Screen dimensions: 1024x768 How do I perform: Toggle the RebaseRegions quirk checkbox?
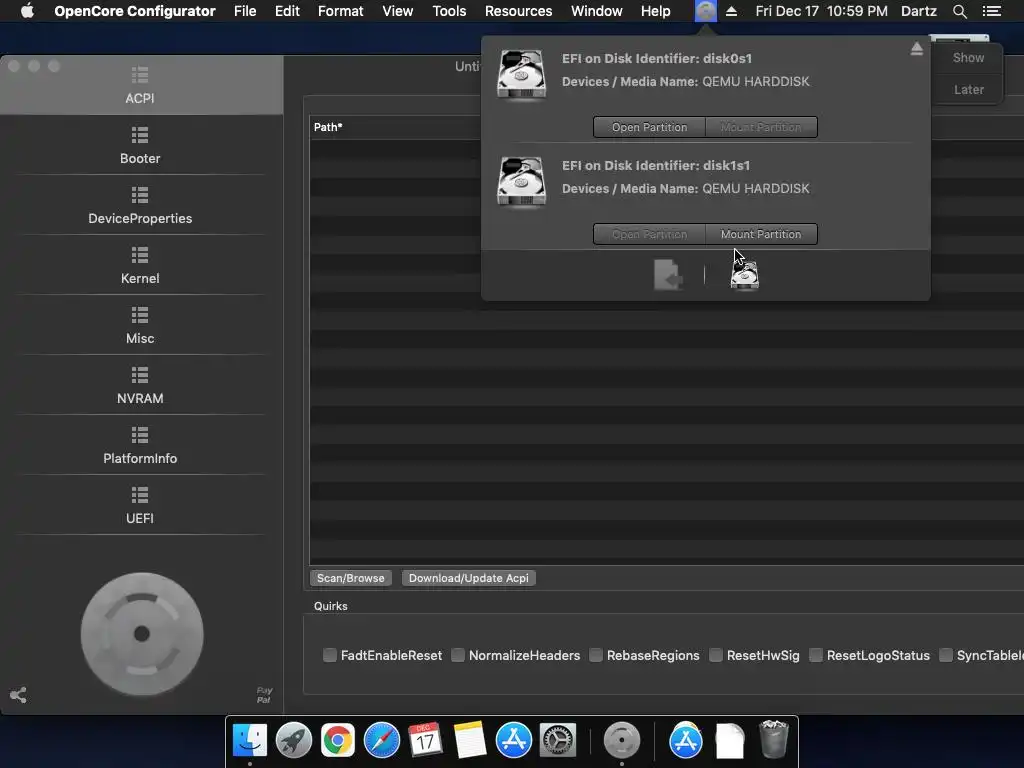pos(596,655)
